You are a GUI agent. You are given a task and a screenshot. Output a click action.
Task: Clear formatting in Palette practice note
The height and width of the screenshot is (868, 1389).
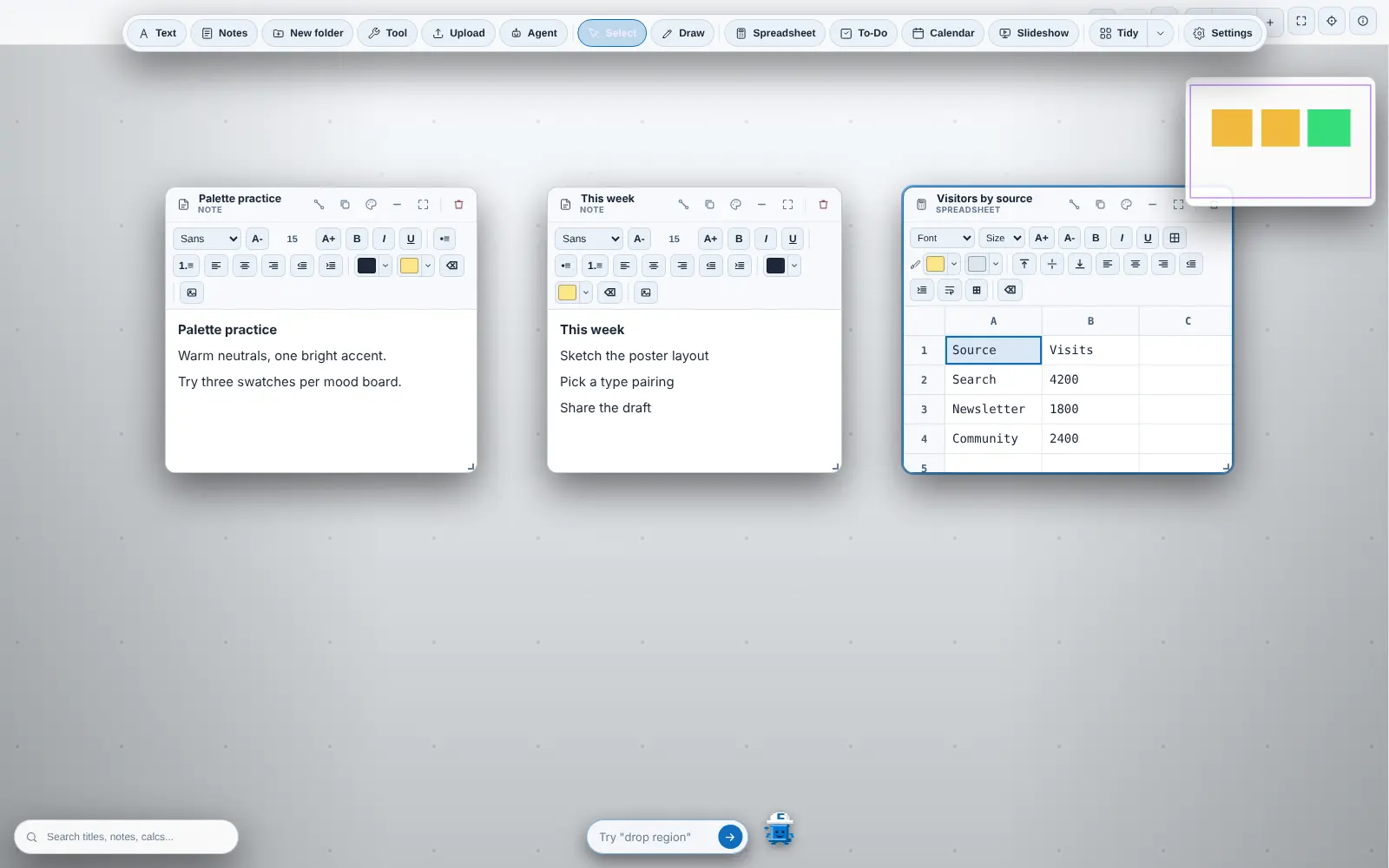(x=452, y=266)
